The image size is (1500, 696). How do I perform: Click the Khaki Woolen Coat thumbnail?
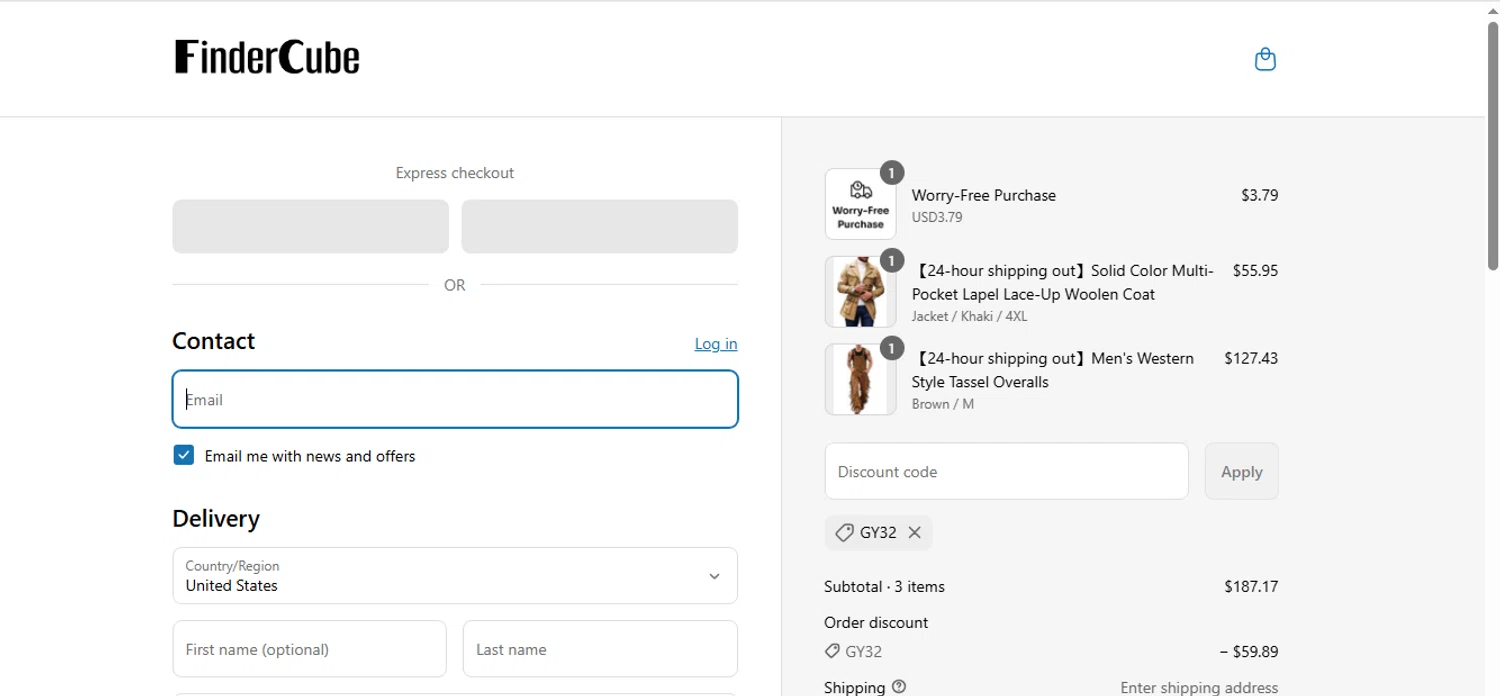860,292
